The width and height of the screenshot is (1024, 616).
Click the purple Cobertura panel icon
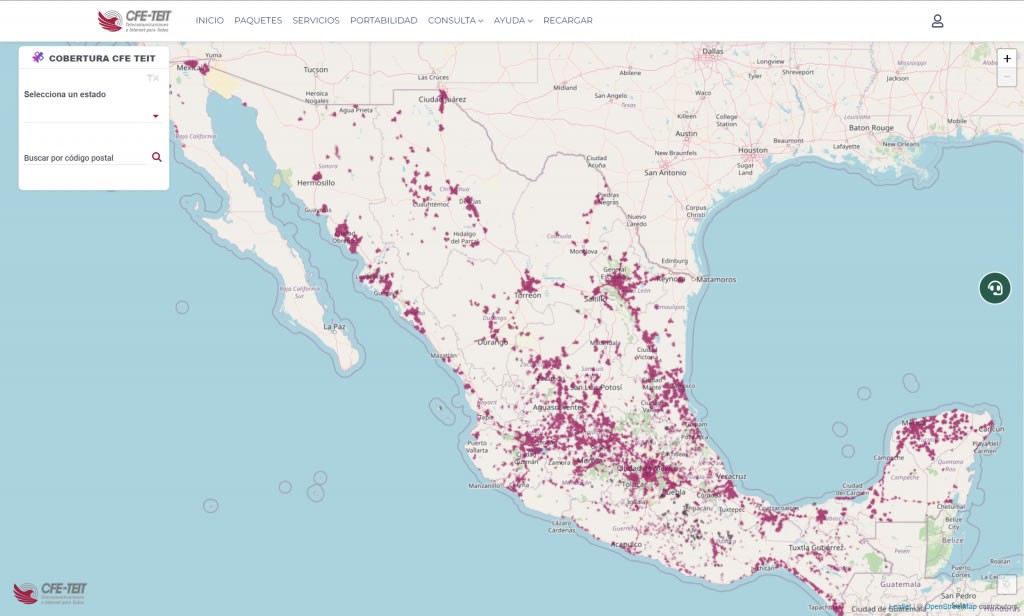click(x=38, y=58)
